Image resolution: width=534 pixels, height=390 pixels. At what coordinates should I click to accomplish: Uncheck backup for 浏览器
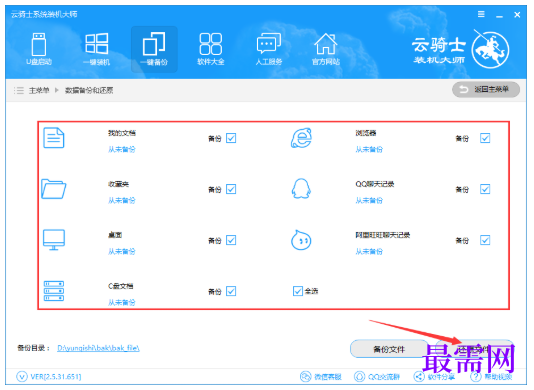(x=485, y=138)
